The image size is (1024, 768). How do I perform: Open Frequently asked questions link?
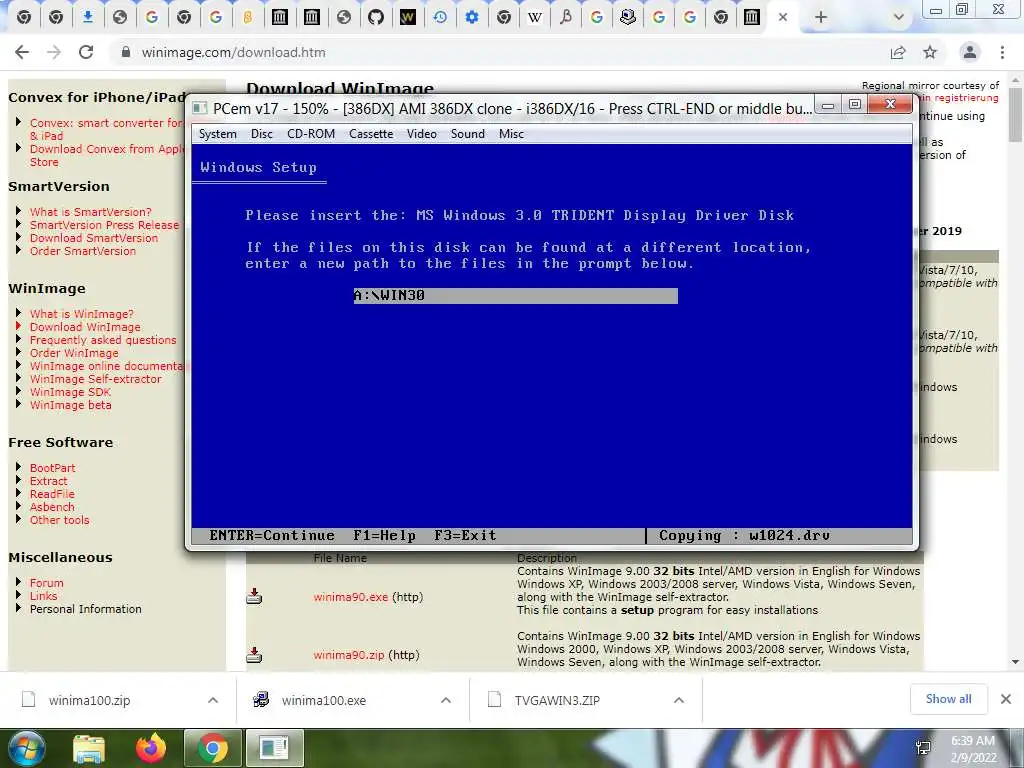tap(103, 340)
